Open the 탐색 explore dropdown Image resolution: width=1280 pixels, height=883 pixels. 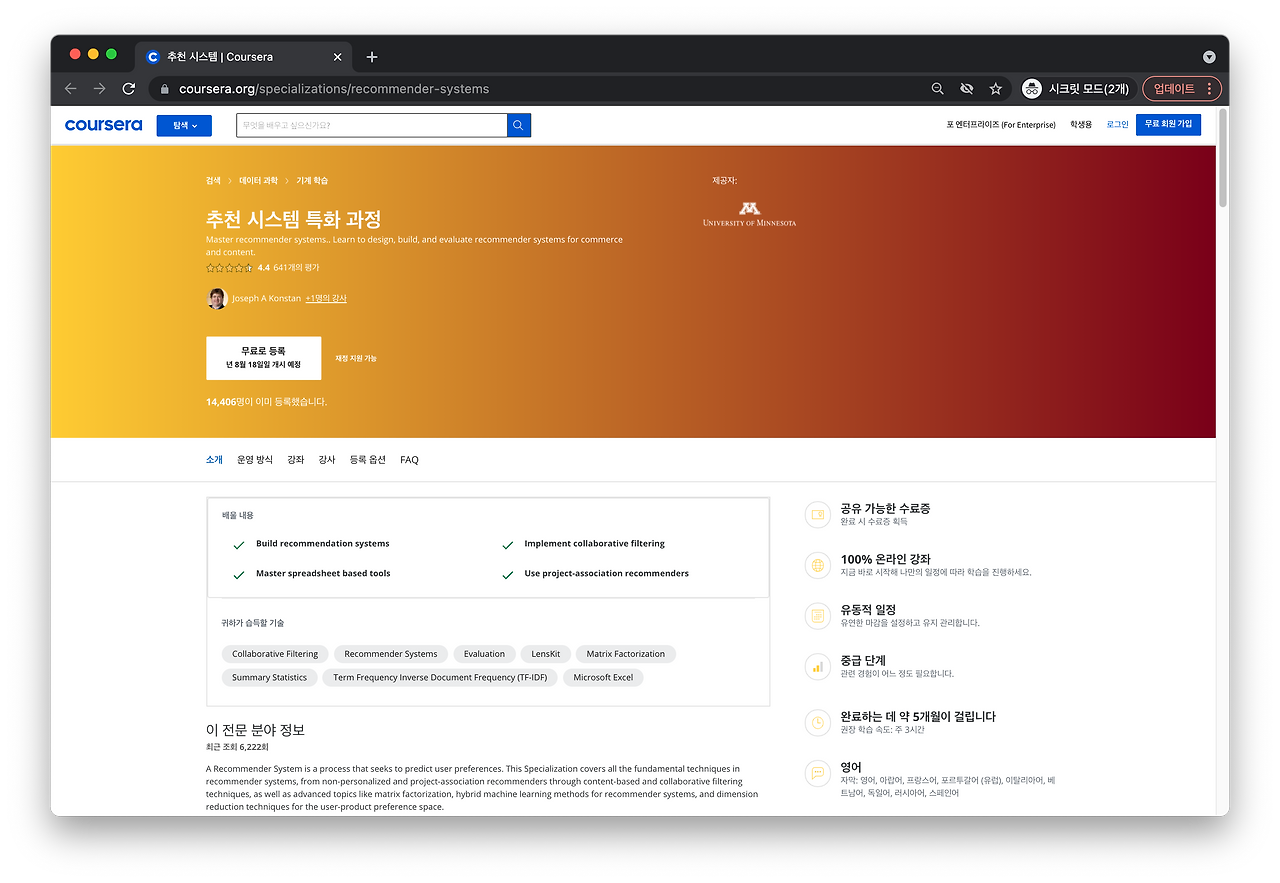click(184, 125)
